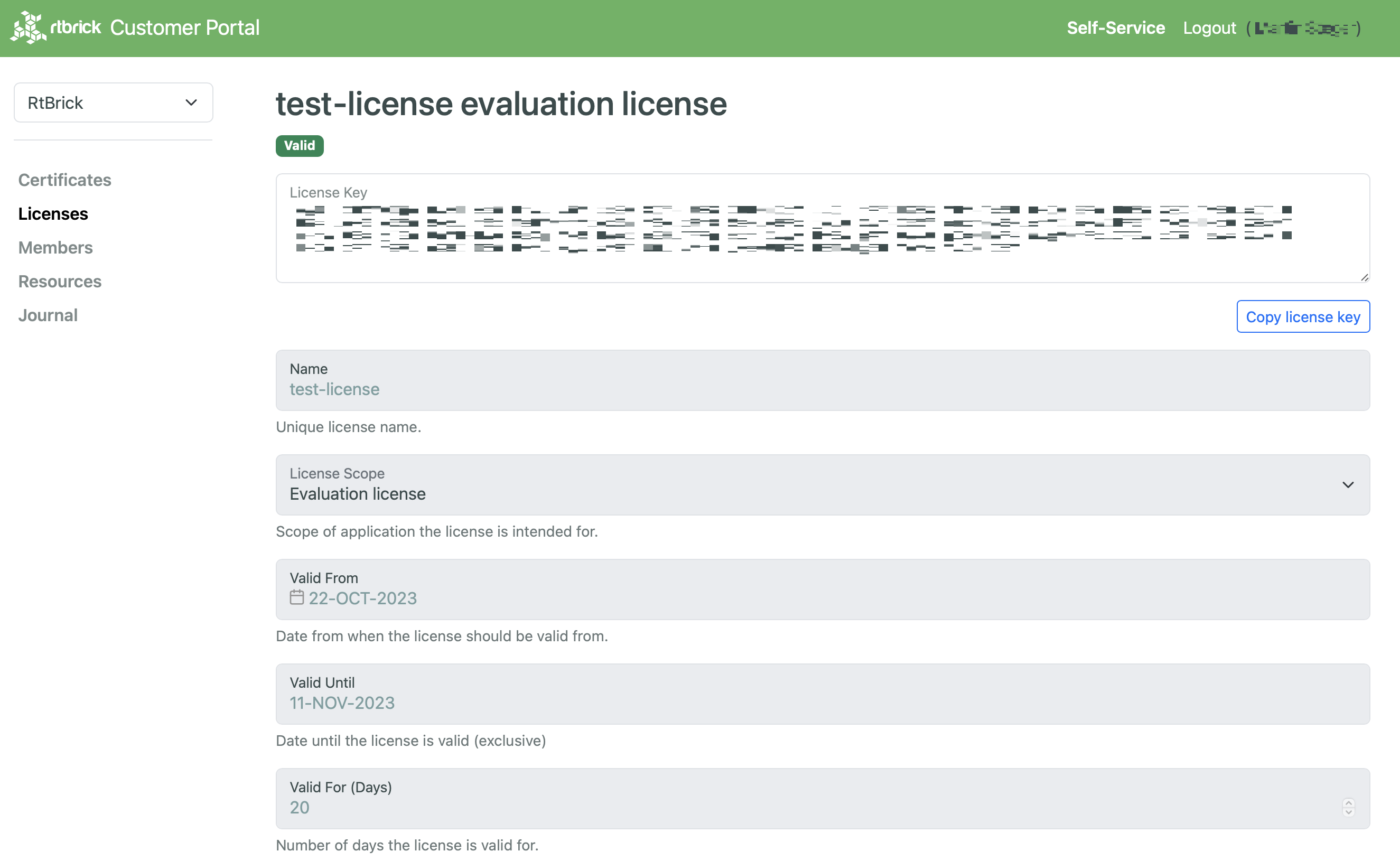The height and width of the screenshot is (861, 1400).
Task: Click the calendar icon next to Valid From
Action: tap(297, 598)
